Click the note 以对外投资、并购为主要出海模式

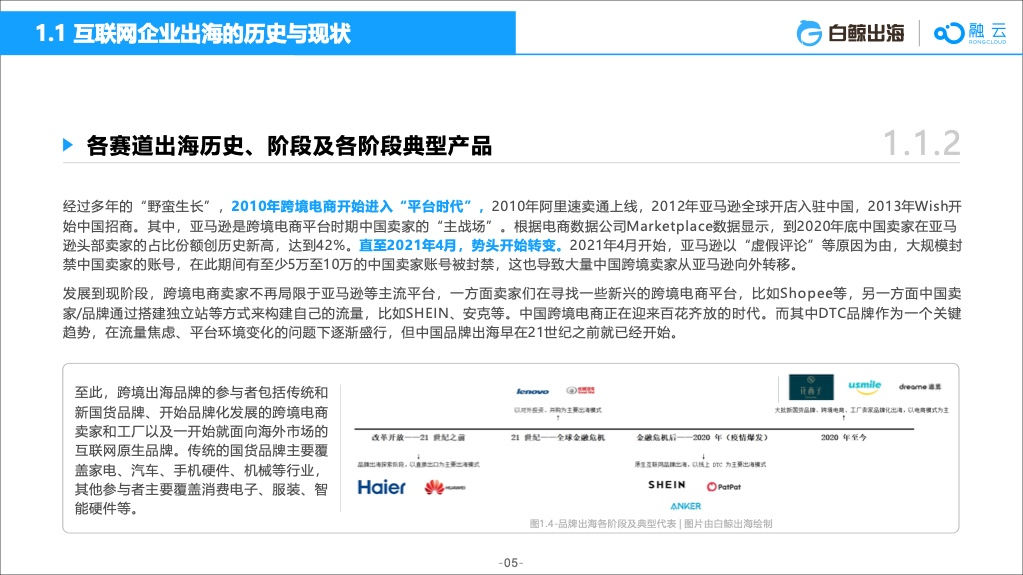pyautogui.click(x=558, y=411)
